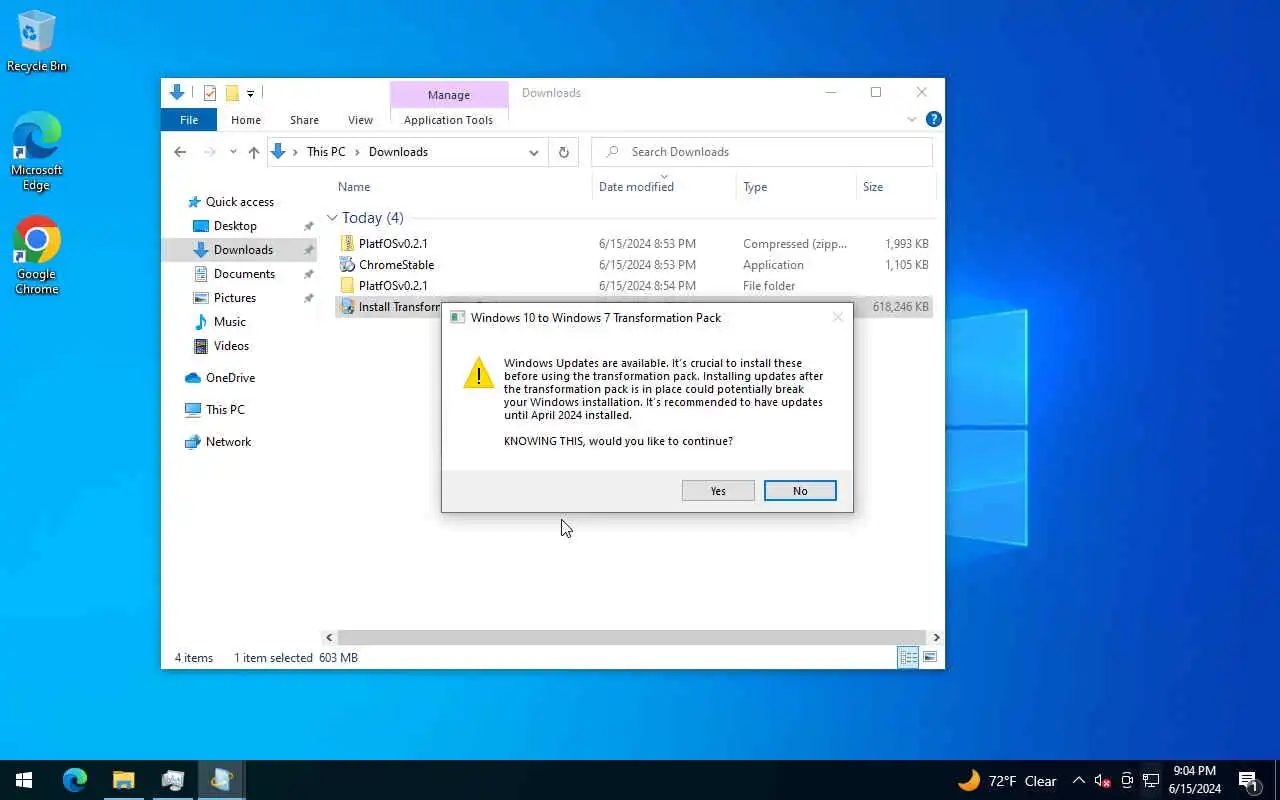
Task: Click the scroll right arrow of file list
Action: (x=936, y=637)
